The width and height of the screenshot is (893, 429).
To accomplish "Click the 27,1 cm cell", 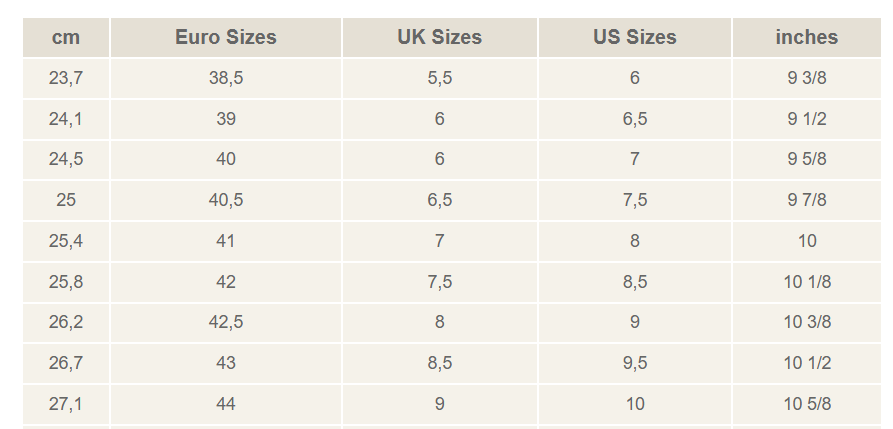I will (66, 404).
